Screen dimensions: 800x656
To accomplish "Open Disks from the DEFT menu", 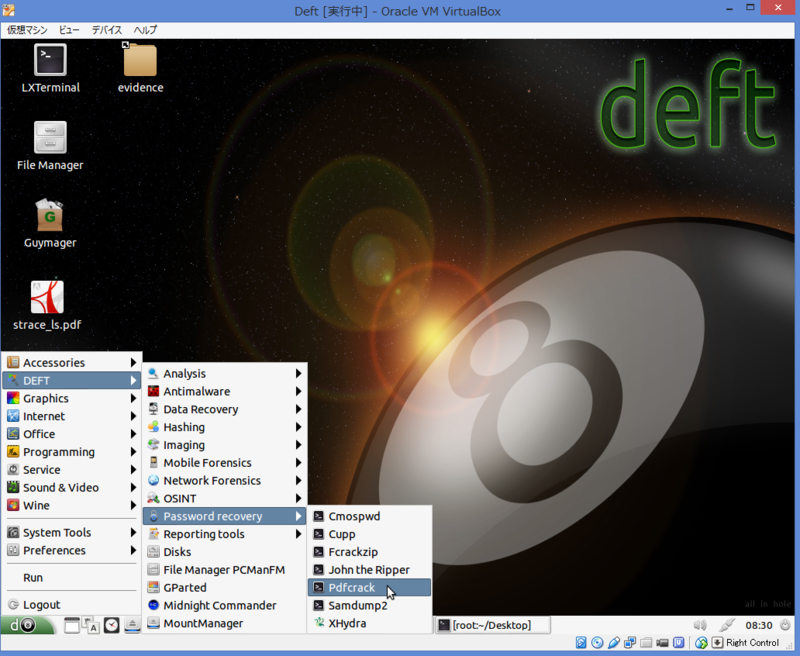I will [224, 552].
